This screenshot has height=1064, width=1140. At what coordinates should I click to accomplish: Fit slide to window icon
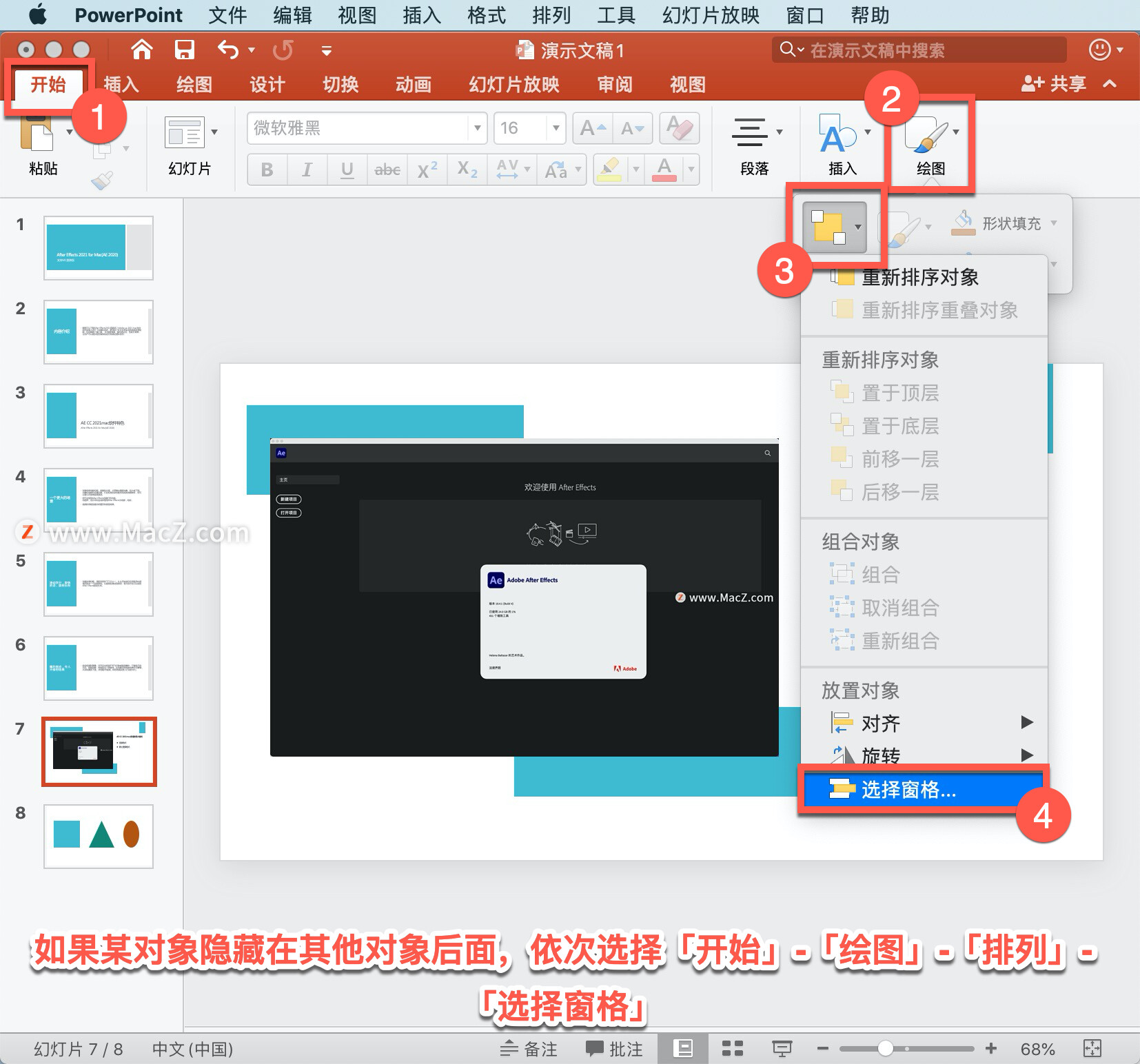pyautogui.click(x=1092, y=1049)
